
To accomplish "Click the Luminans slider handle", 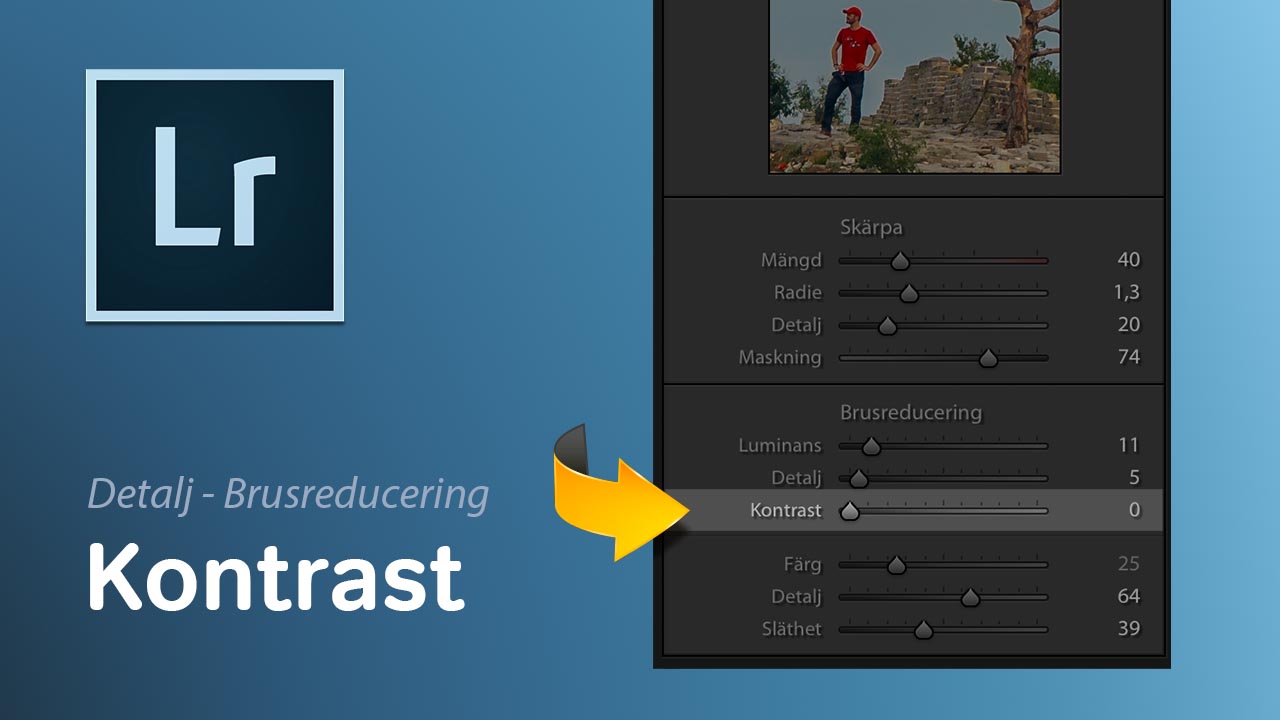I will 871,447.
